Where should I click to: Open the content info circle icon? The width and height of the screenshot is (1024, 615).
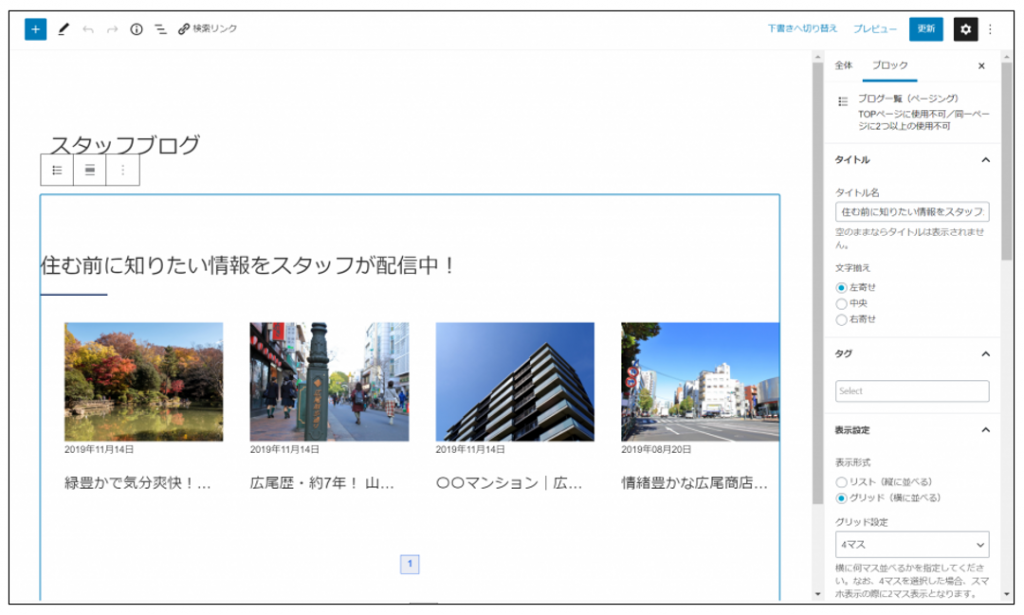click(137, 30)
